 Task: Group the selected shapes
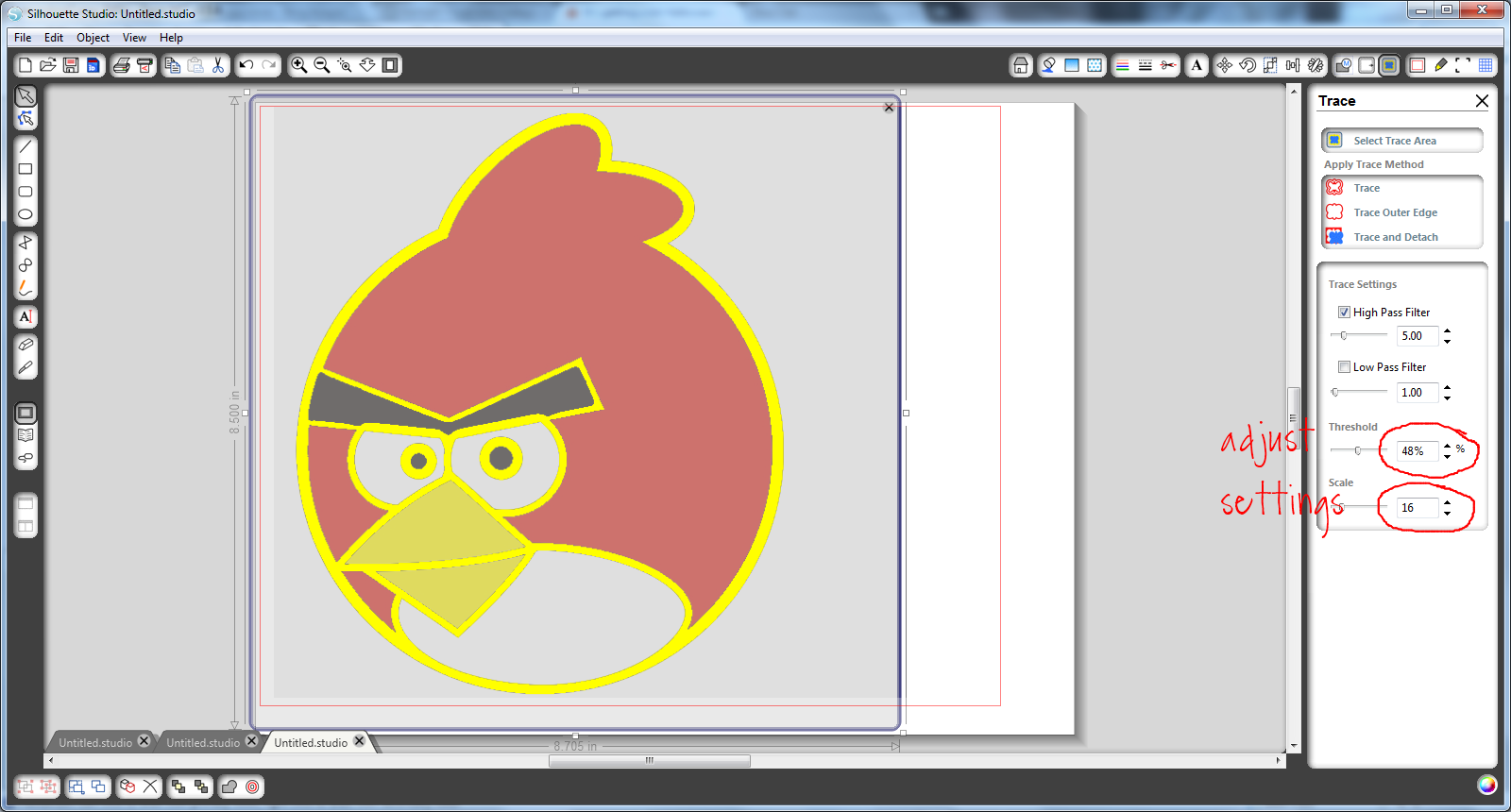(x=25, y=787)
